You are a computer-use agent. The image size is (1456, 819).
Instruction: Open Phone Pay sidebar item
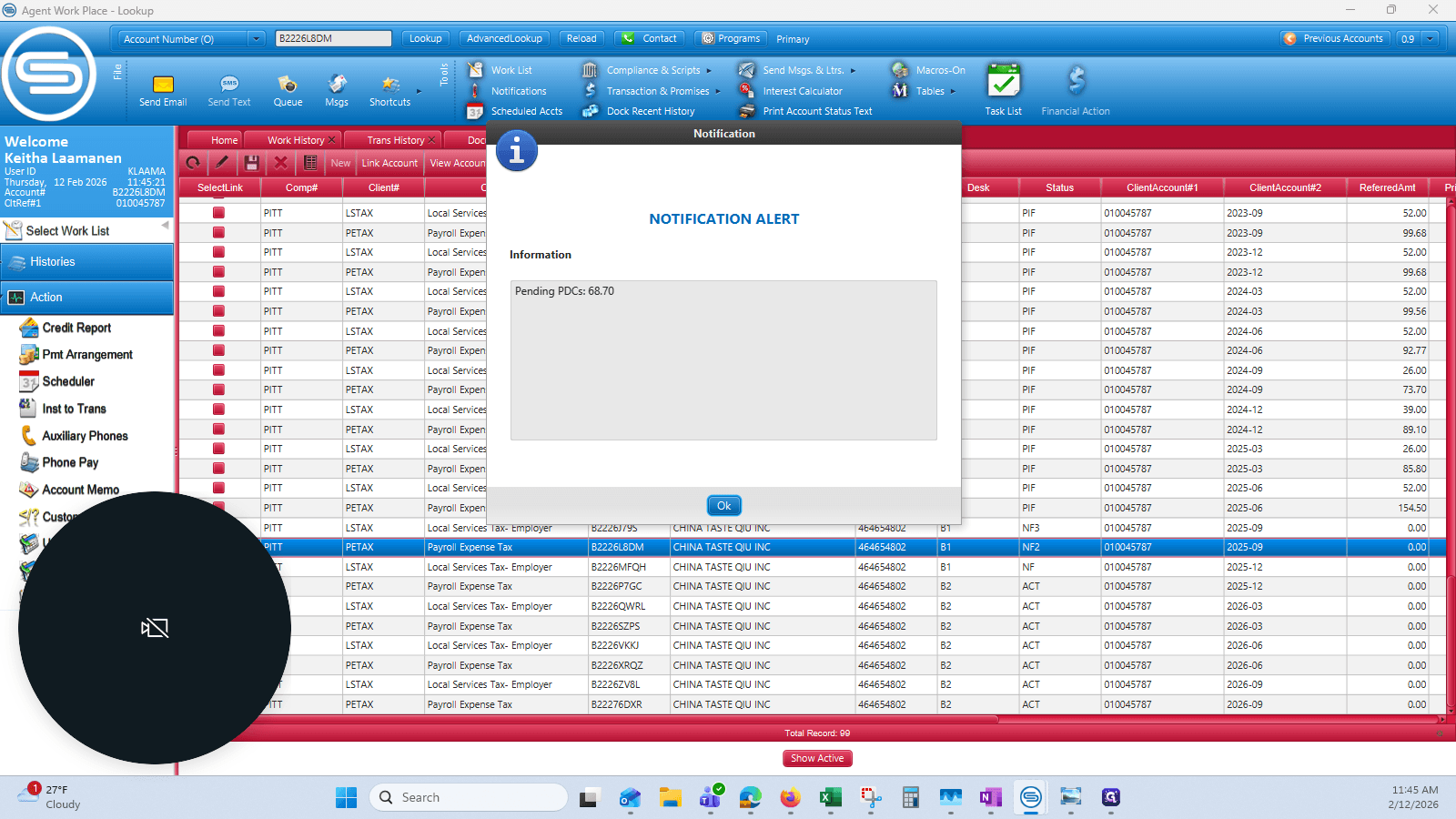tap(59, 462)
